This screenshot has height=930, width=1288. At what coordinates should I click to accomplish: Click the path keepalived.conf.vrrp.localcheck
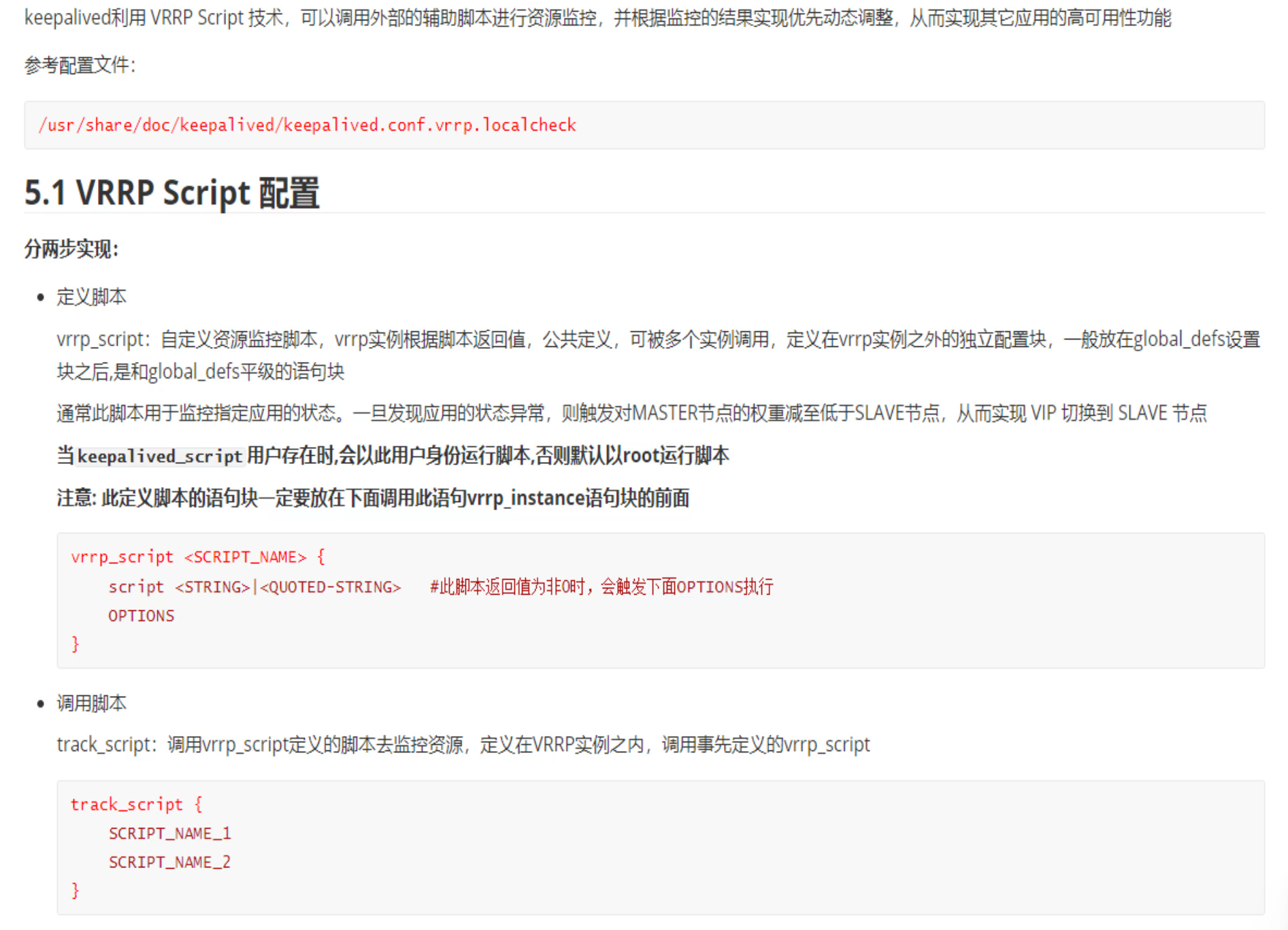[x=308, y=124]
